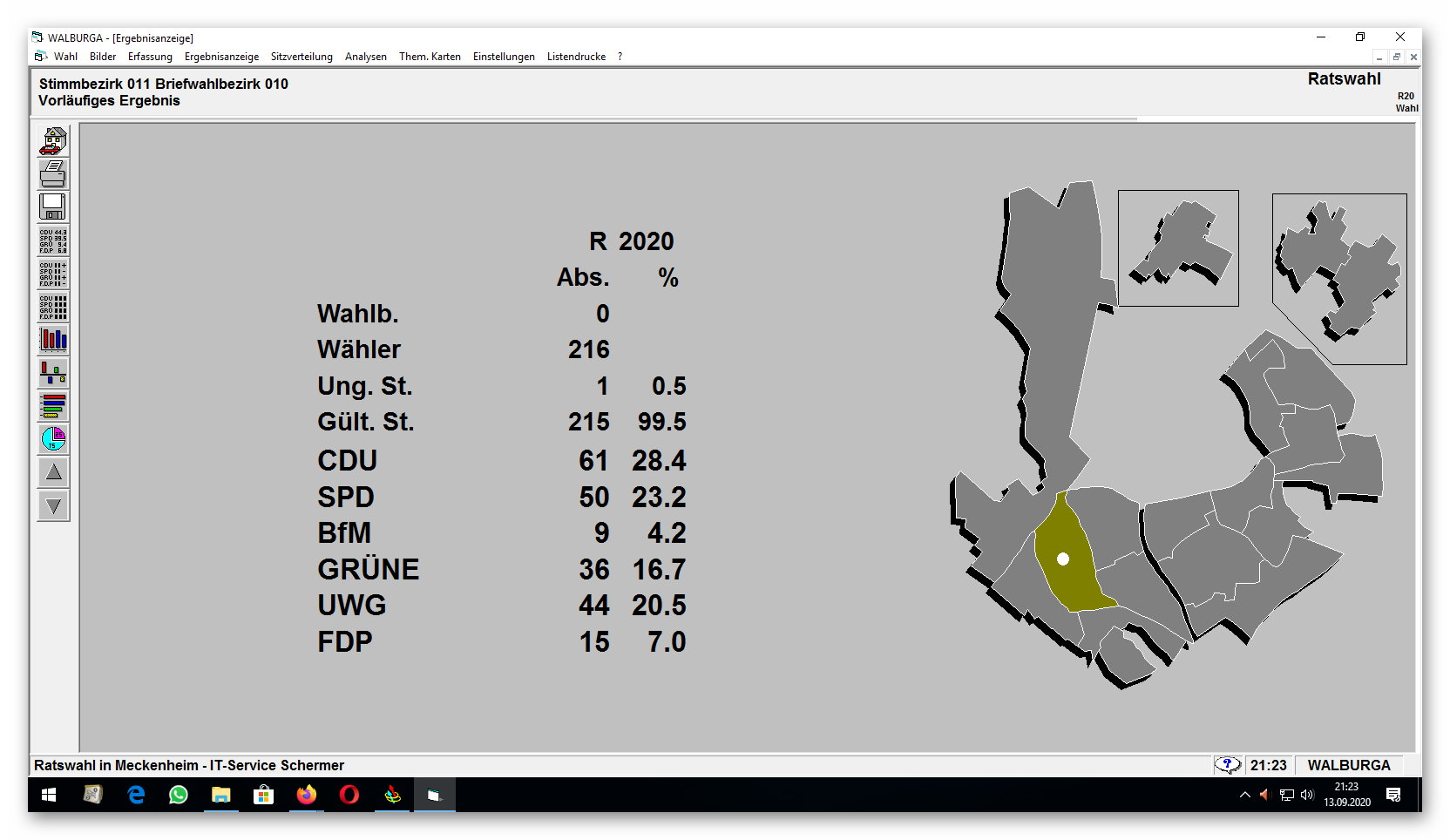
Task: Click the CDU percentage 28.4
Action: click(x=659, y=461)
